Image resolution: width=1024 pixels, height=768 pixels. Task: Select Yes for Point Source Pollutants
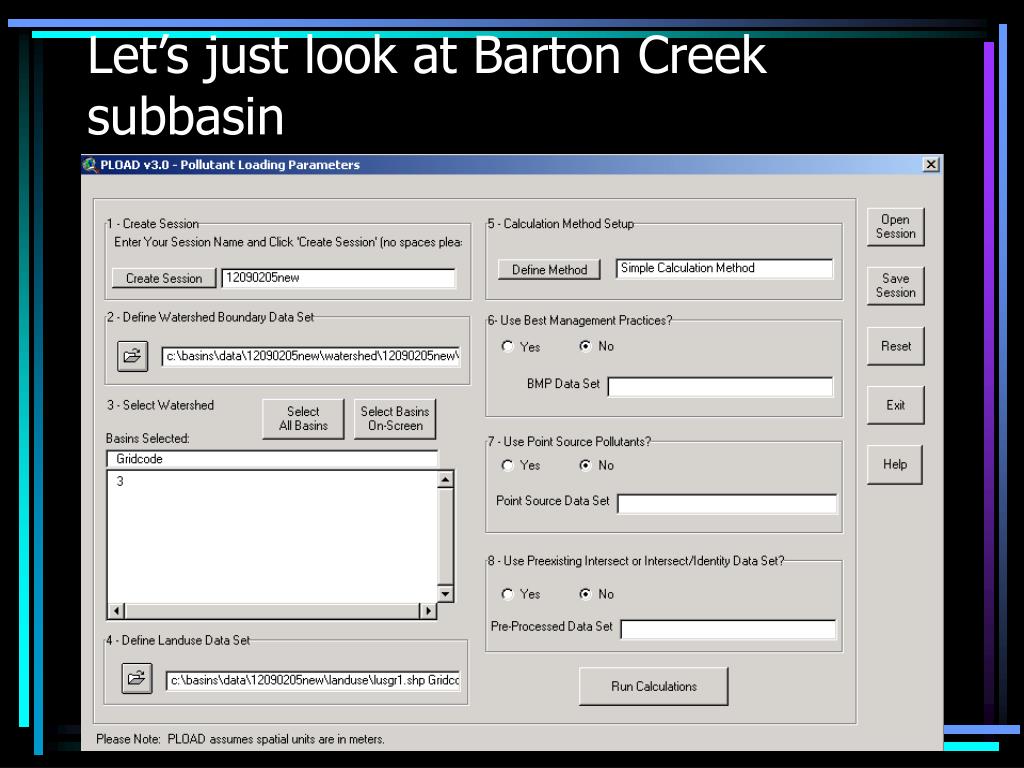click(x=507, y=465)
